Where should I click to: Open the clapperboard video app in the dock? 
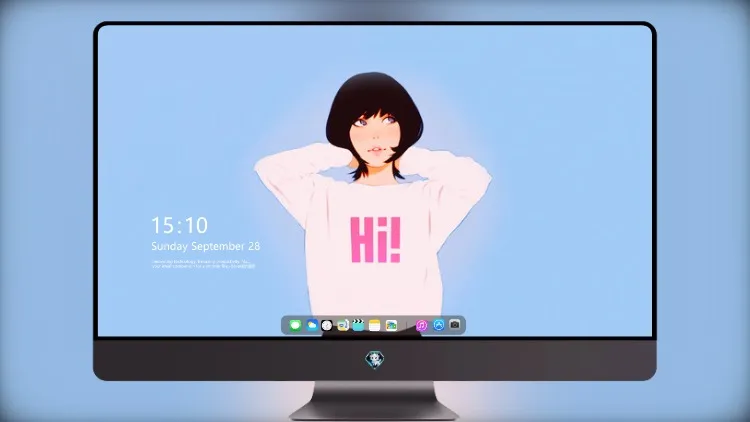coord(358,325)
